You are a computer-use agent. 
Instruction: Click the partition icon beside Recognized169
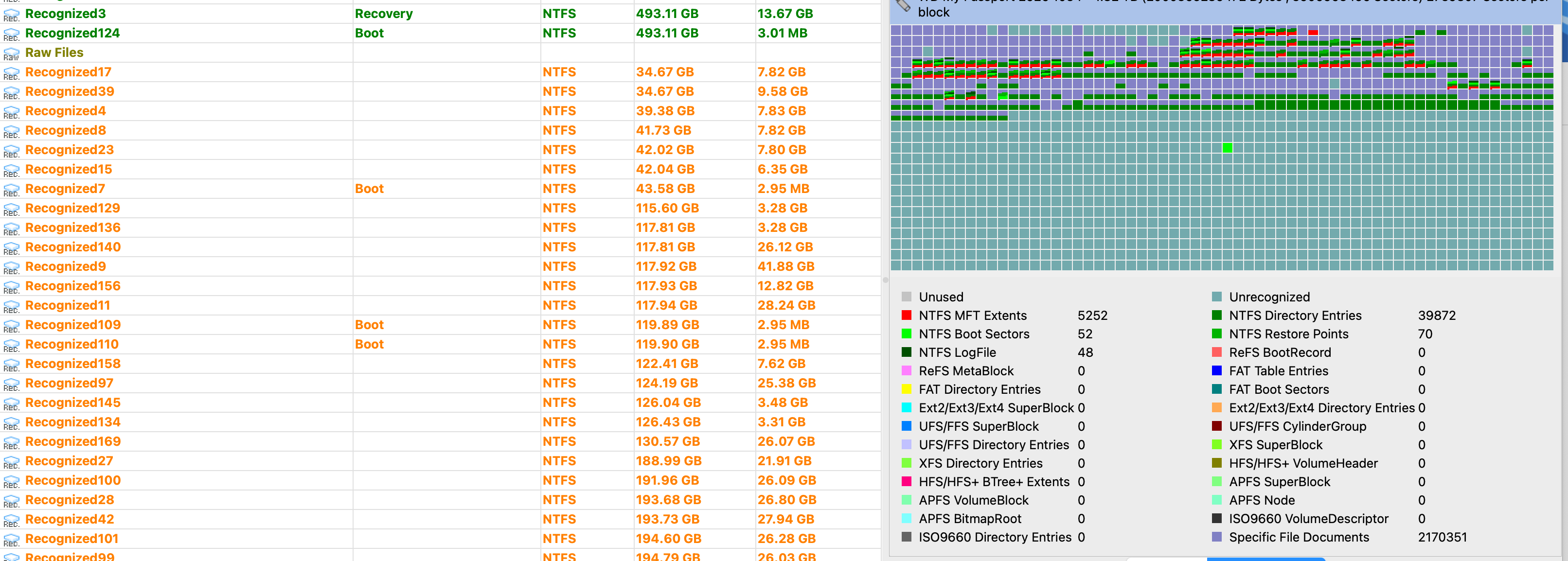11,442
